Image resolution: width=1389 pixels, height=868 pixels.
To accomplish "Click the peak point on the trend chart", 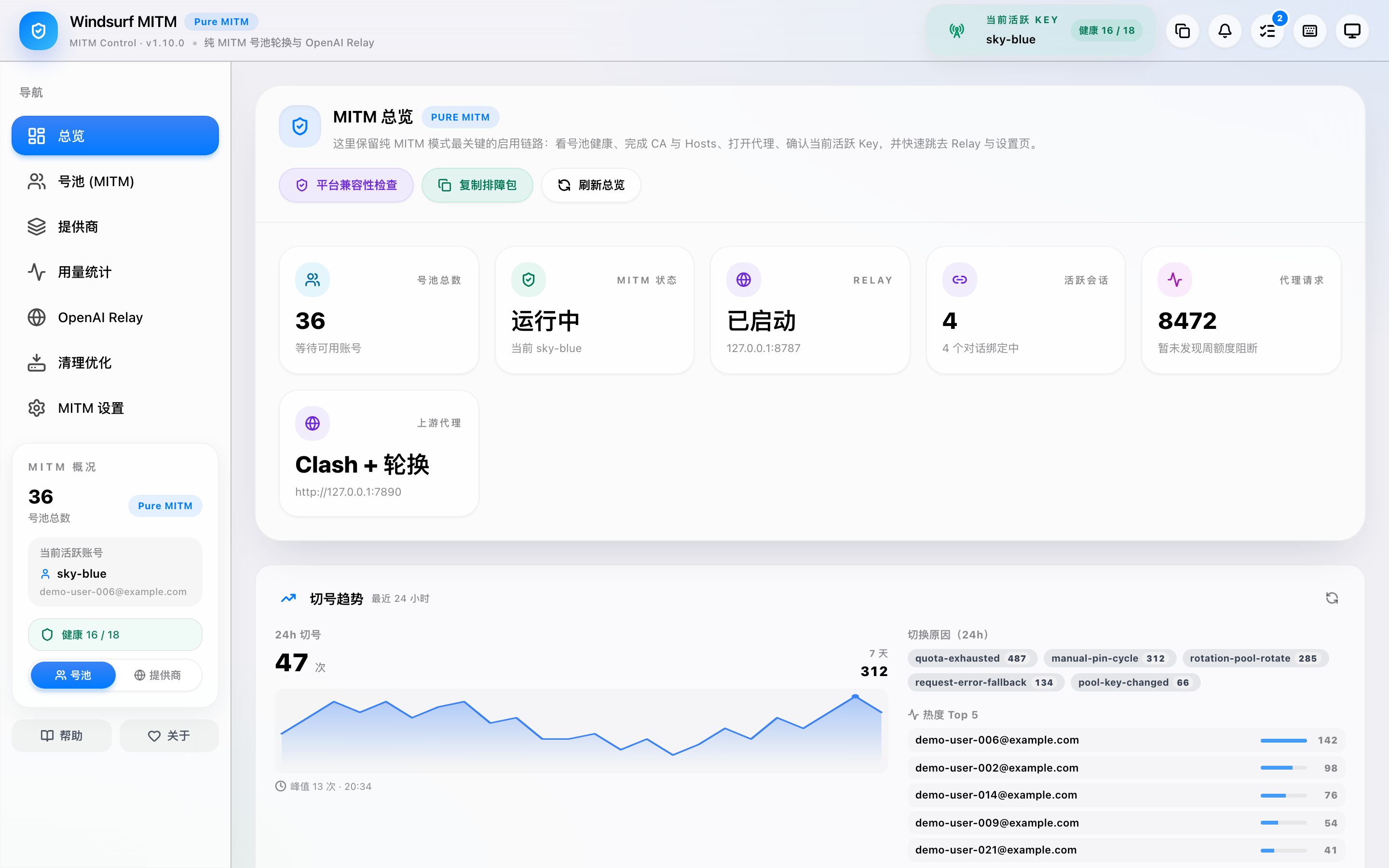I will 855,696.
